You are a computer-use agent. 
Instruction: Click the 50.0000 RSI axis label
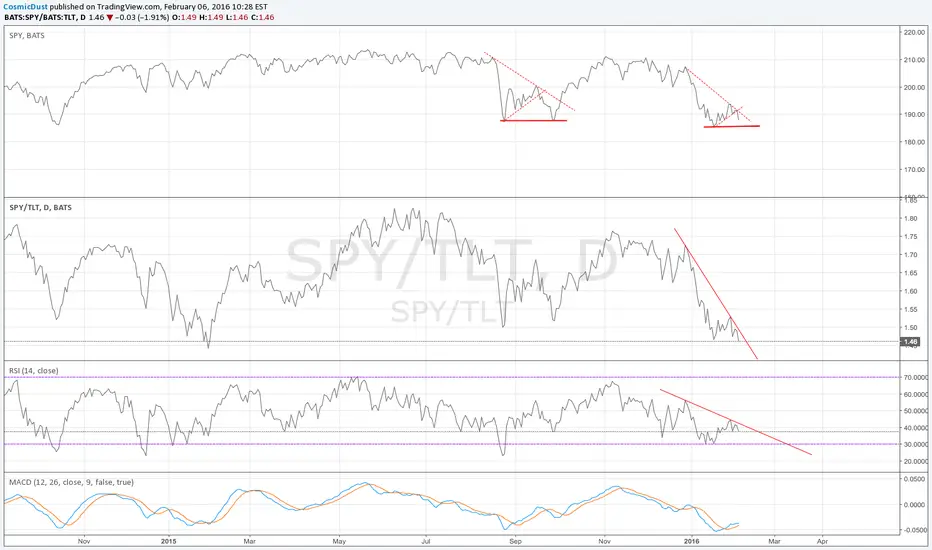pos(916,411)
